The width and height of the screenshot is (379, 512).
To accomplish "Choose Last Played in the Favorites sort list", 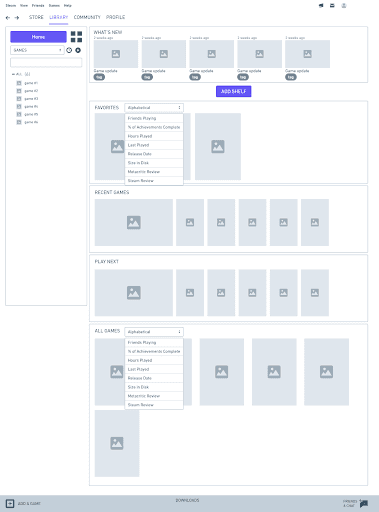I will coord(154,145).
